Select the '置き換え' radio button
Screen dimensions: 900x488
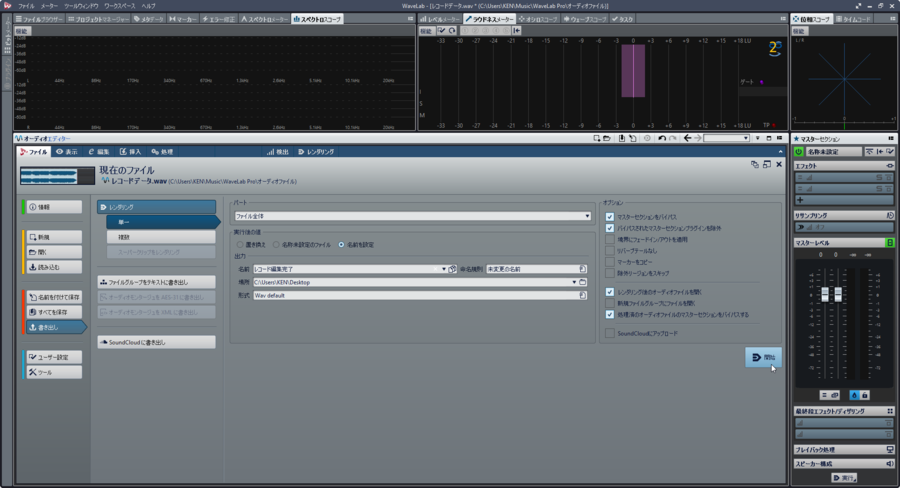(239, 244)
